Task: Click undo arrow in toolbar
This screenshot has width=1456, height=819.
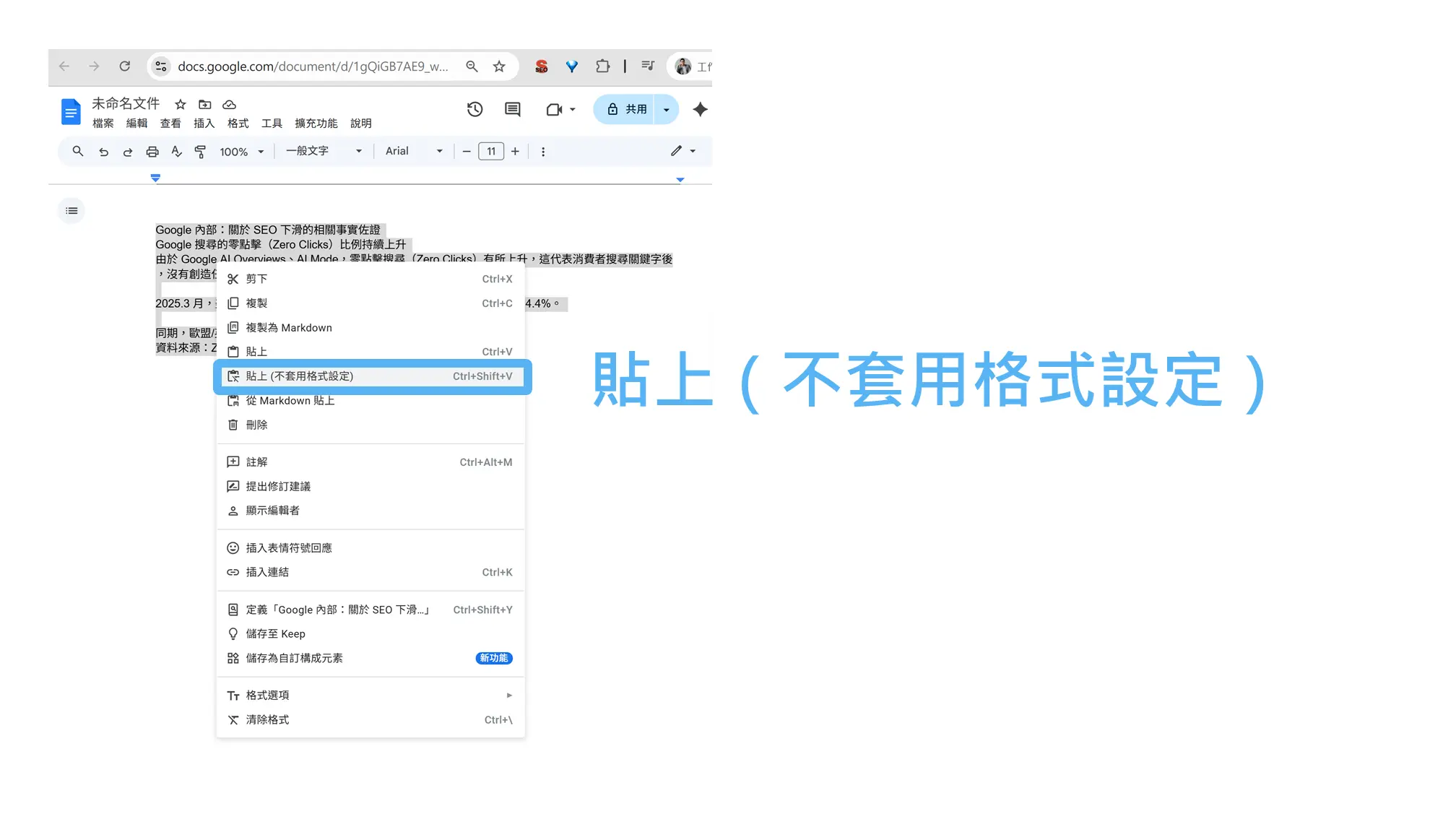Action: [x=103, y=152]
